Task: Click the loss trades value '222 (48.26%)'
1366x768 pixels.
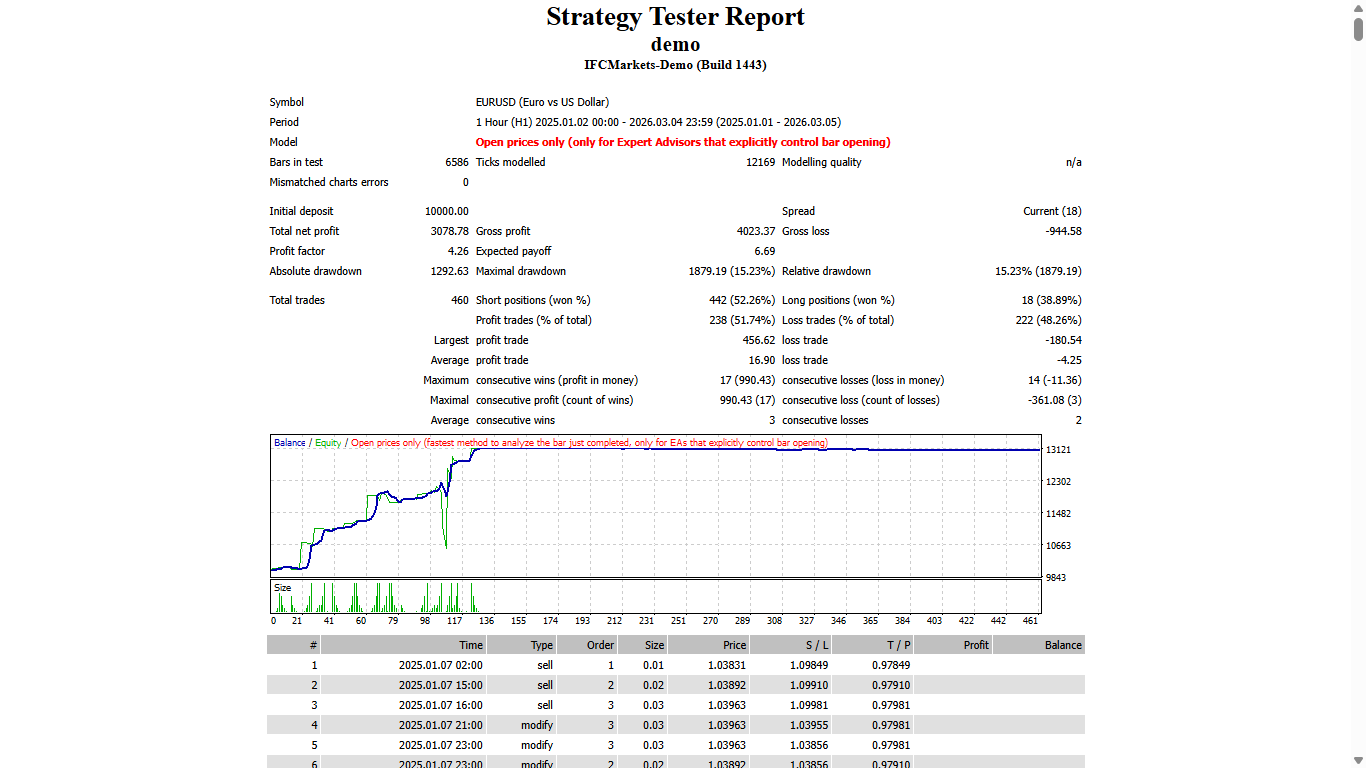Action: (x=1049, y=320)
